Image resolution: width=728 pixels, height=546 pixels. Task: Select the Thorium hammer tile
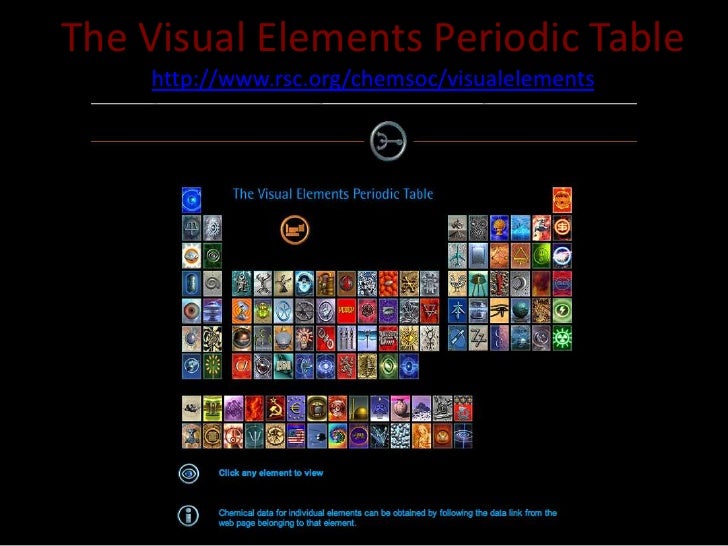[x=191, y=436]
